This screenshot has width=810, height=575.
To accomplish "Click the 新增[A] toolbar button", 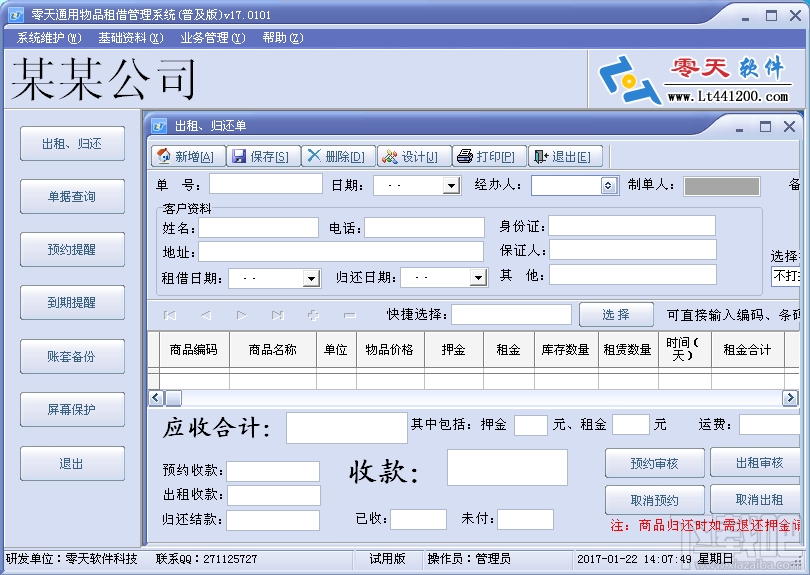I will pos(189,156).
